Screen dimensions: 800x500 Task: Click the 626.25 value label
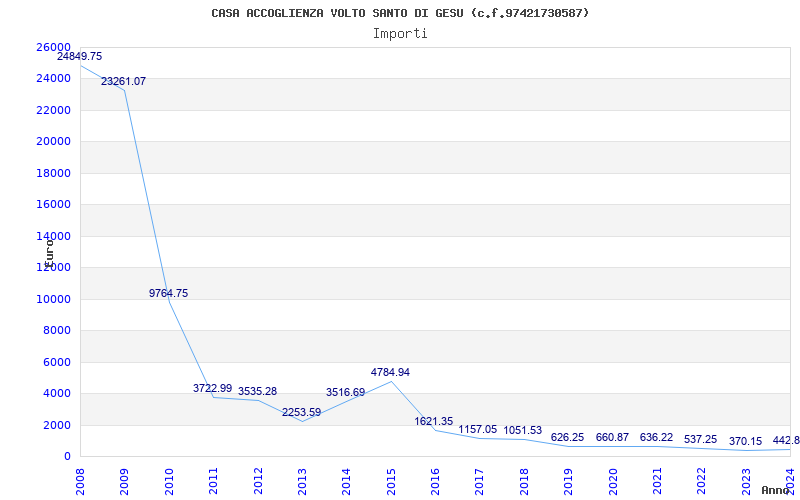pos(567,438)
